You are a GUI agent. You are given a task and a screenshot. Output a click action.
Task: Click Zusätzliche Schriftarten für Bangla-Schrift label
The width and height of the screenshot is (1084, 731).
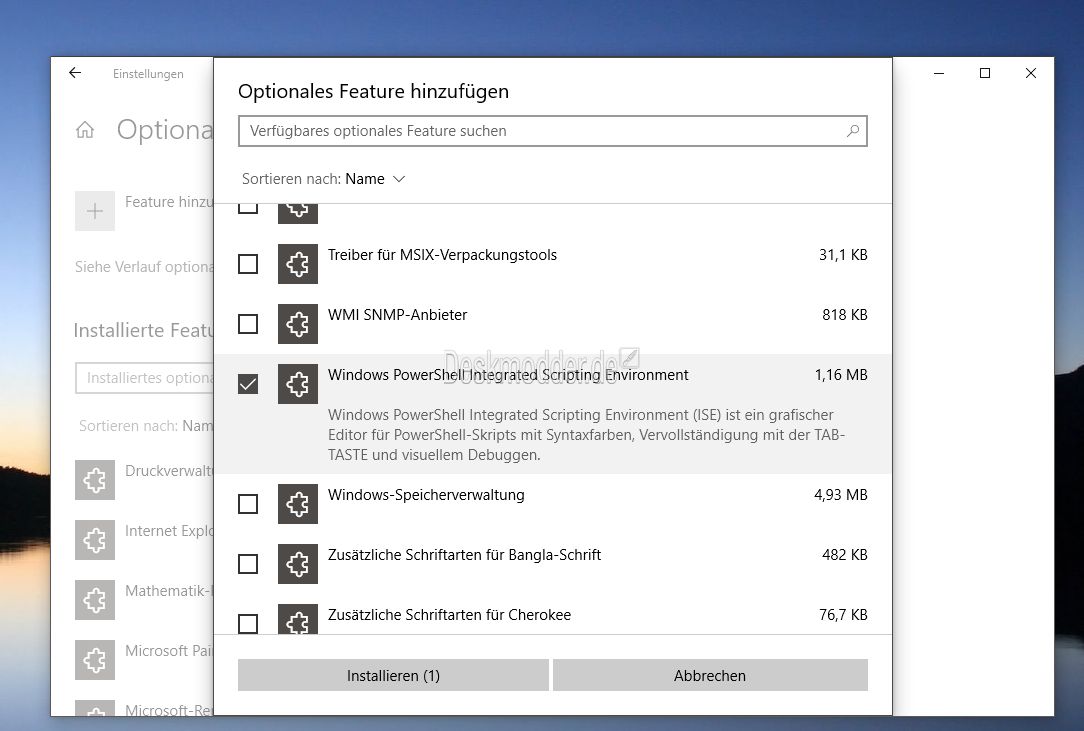coord(465,555)
